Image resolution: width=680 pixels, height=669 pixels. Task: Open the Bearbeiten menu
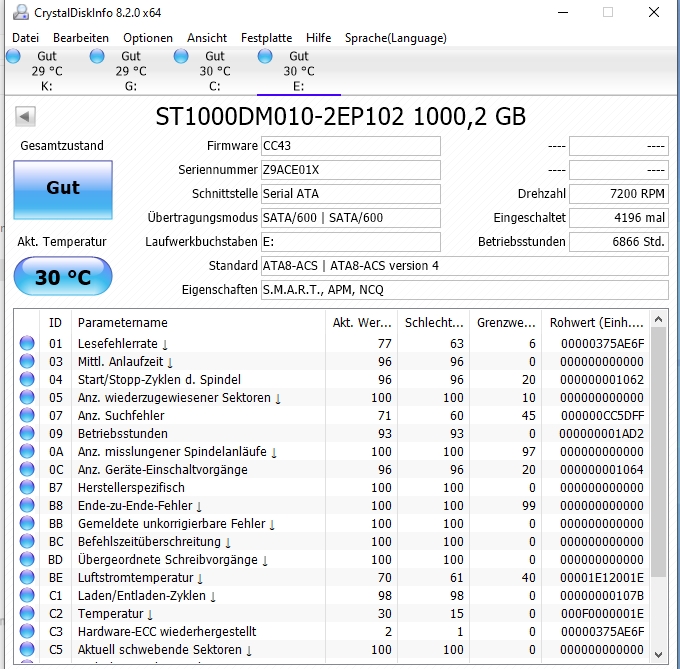[x=81, y=38]
